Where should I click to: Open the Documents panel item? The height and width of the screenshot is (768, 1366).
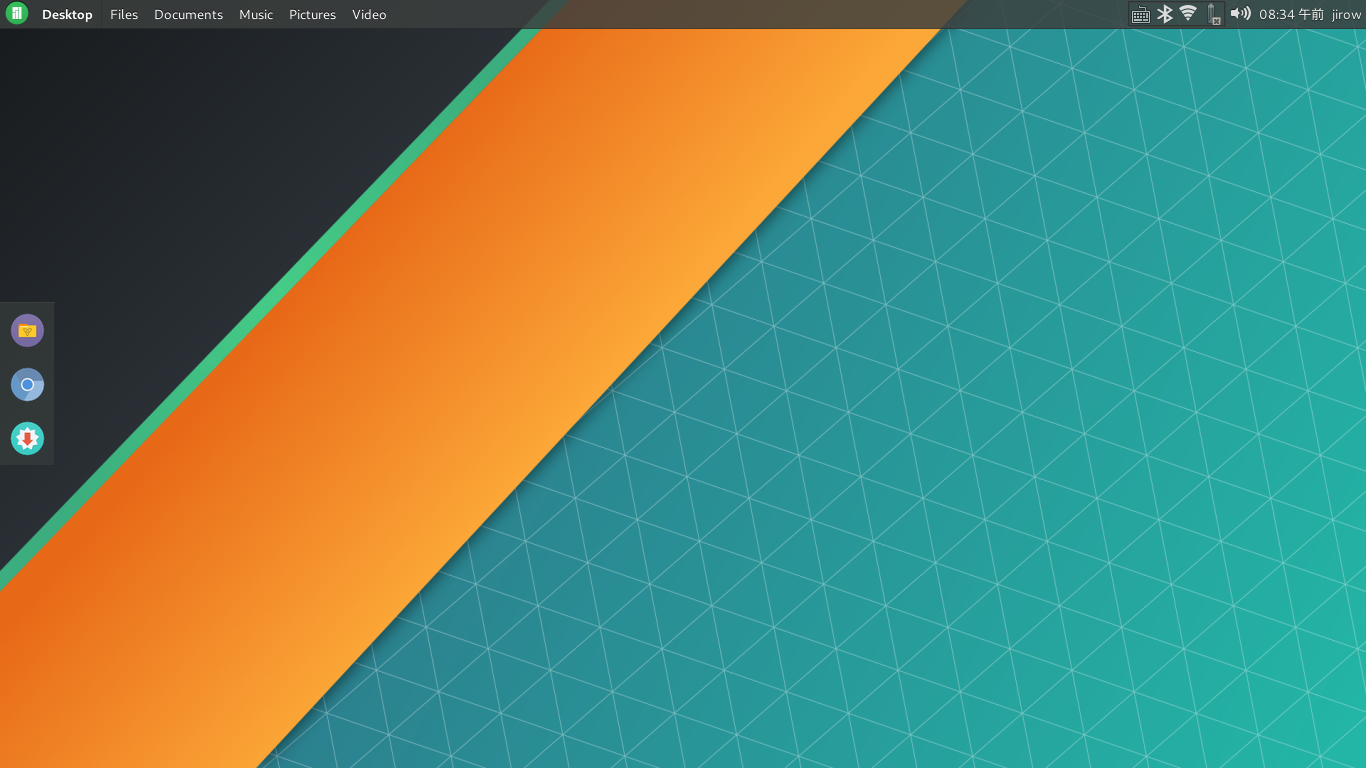point(188,15)
